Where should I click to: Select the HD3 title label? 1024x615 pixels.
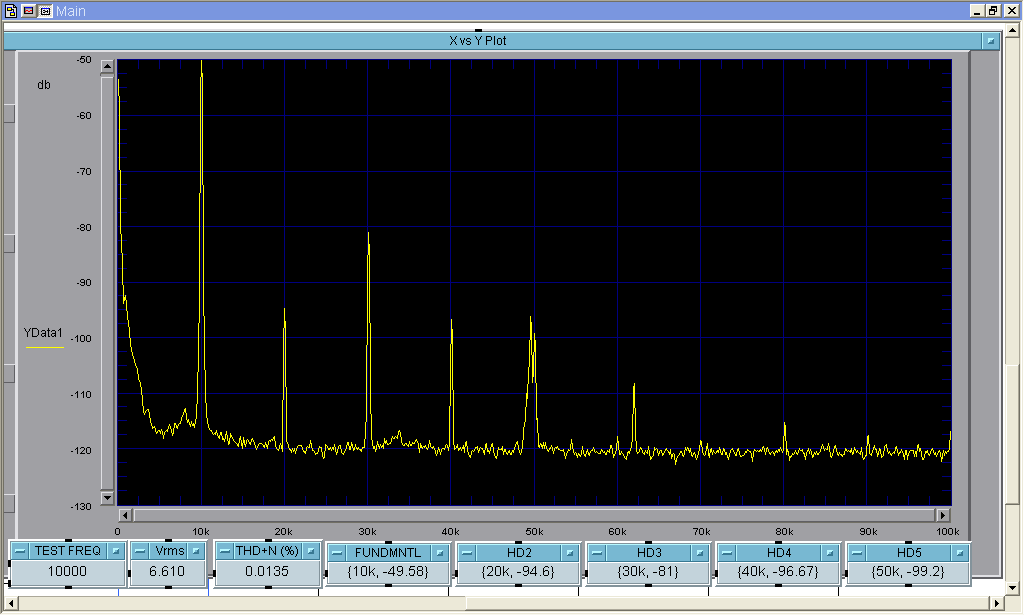(648, 553)
